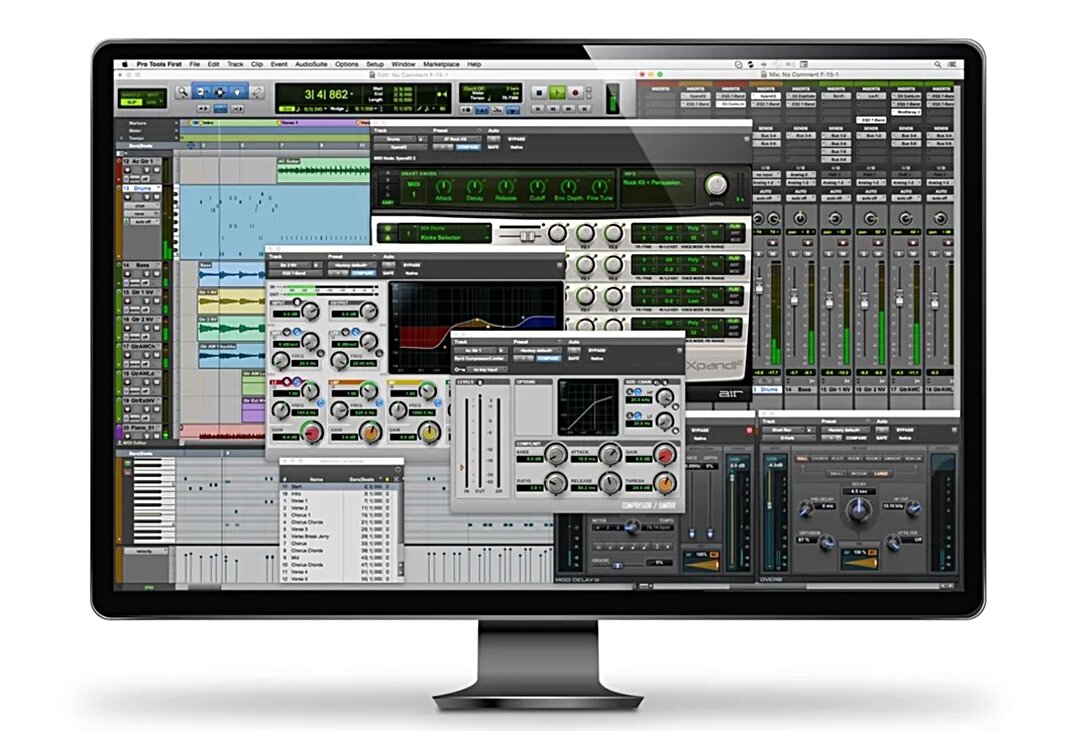Image resolution: width=1080 pixels, height=731 pixels.
Task: Click the D-Verb Diffusion knob
Action: (825, 544)
